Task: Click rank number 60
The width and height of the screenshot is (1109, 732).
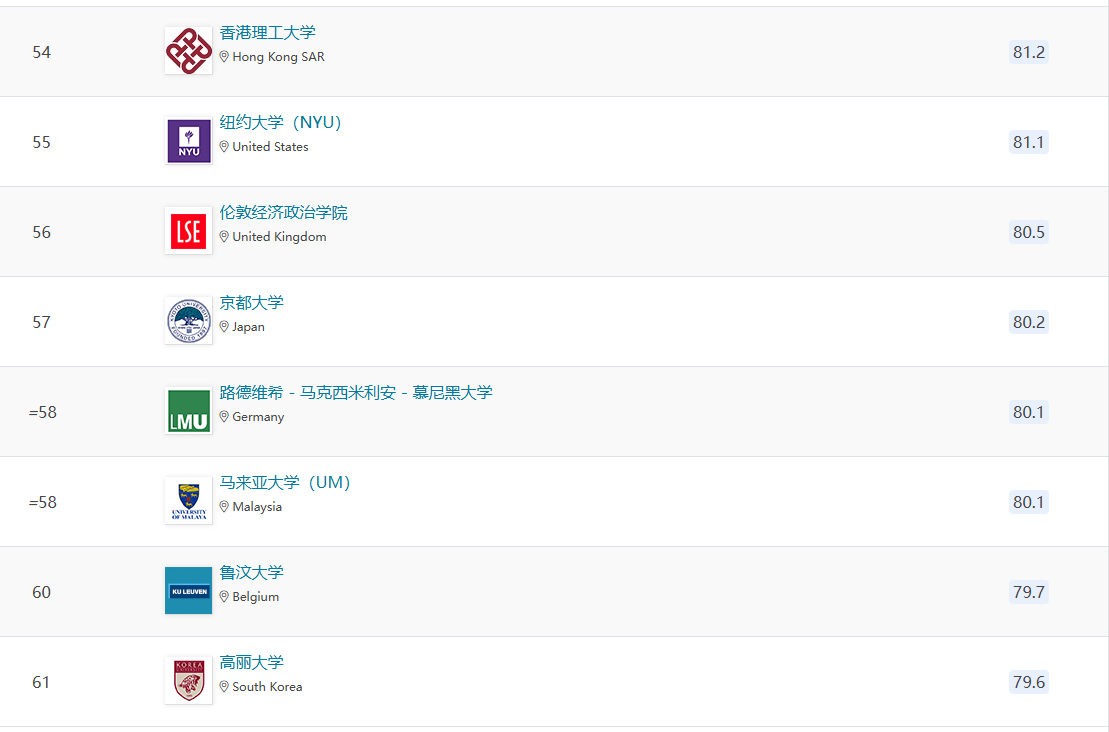Action: 42,591
